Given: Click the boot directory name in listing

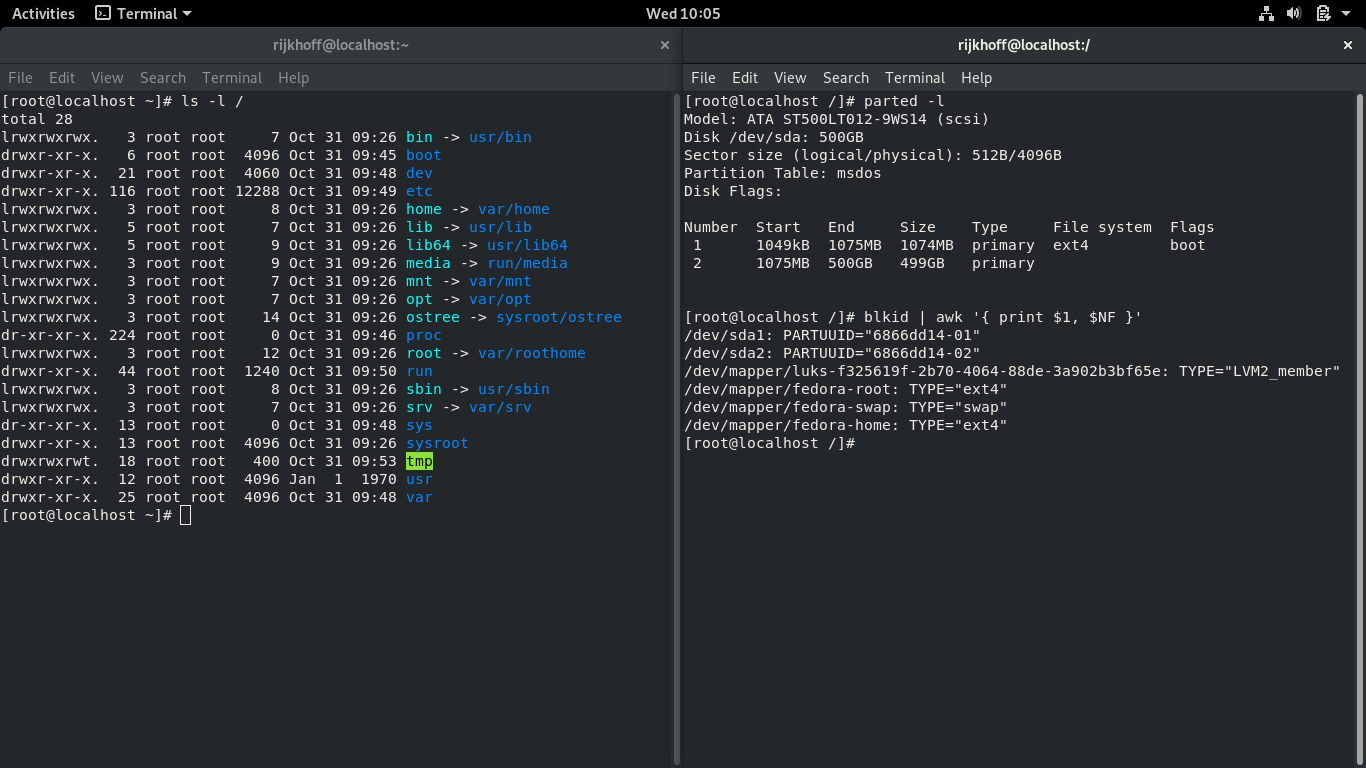Looking at the screenshot, I should tap(424, 155).
